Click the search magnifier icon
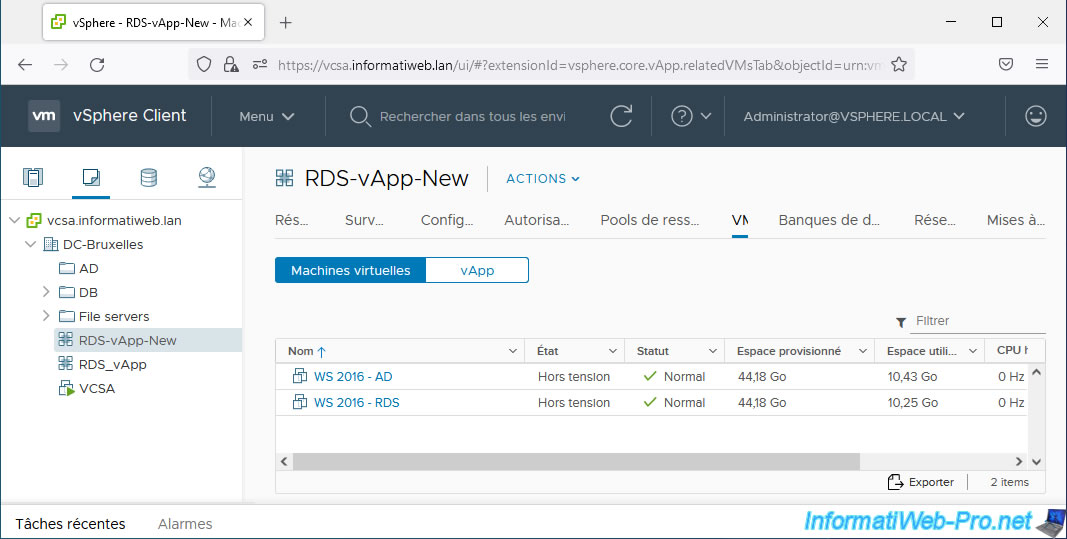This screenshot has height=539, width=1067. 359,116
